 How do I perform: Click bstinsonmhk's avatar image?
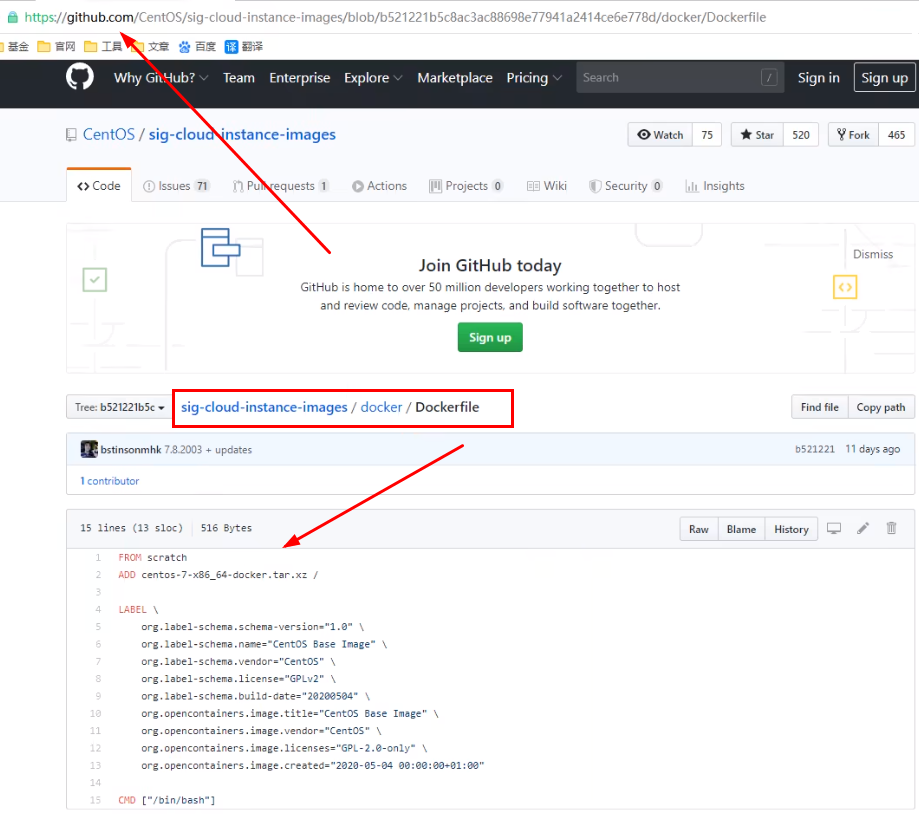89,449
